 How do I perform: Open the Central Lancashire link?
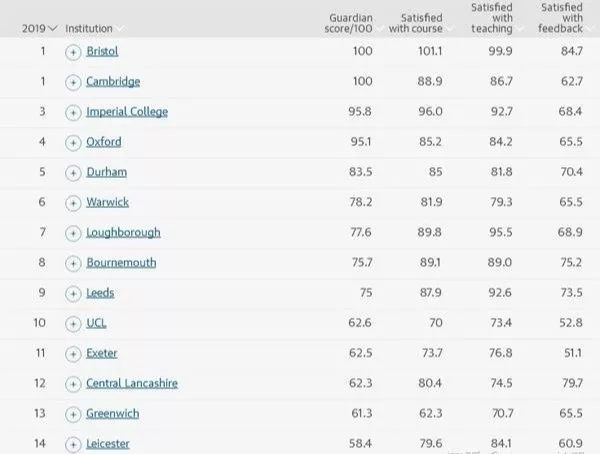pos(132,383)
